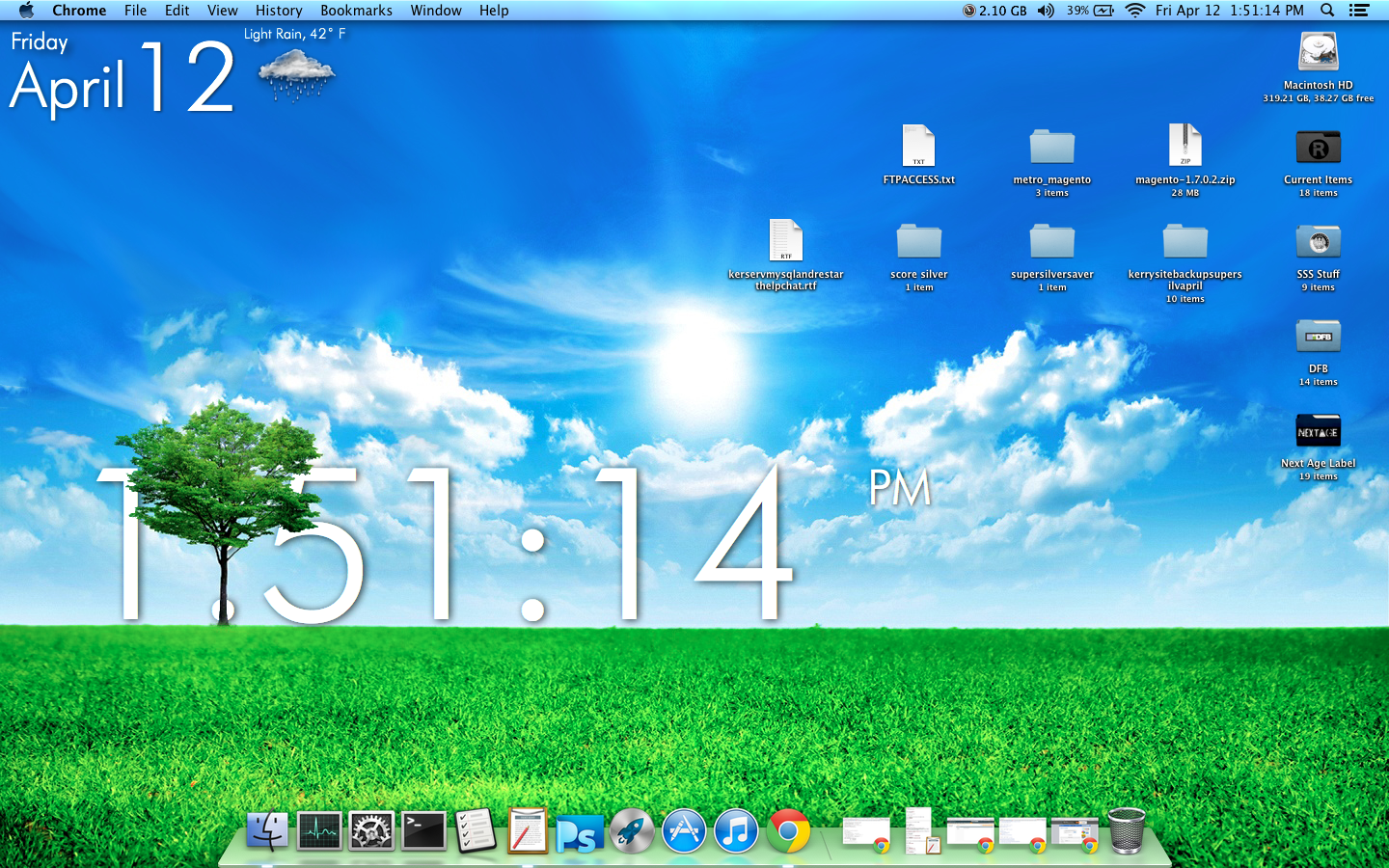
Task: Select the magento-1.7.0.2.zip archive
Action: [1185, 147]
